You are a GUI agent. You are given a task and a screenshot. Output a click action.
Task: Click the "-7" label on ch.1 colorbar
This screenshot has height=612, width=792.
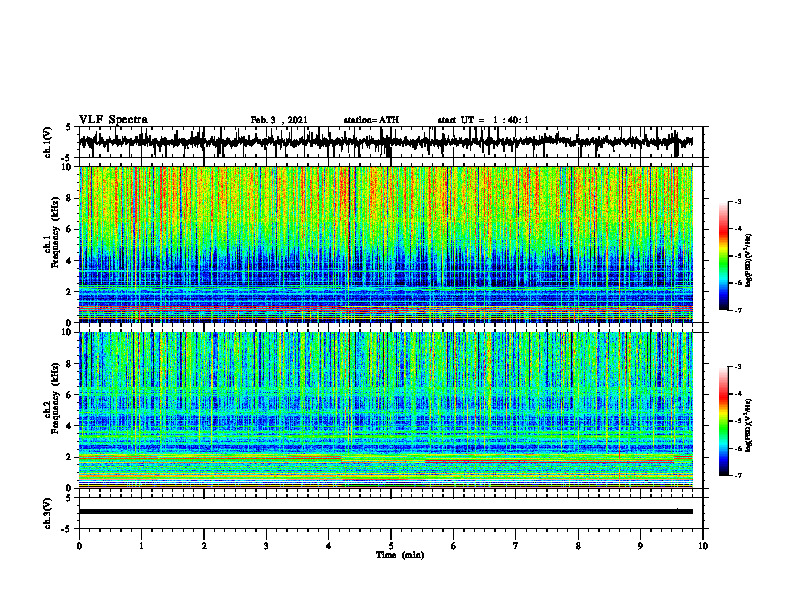pyautogui.click(x=738, y=310)
